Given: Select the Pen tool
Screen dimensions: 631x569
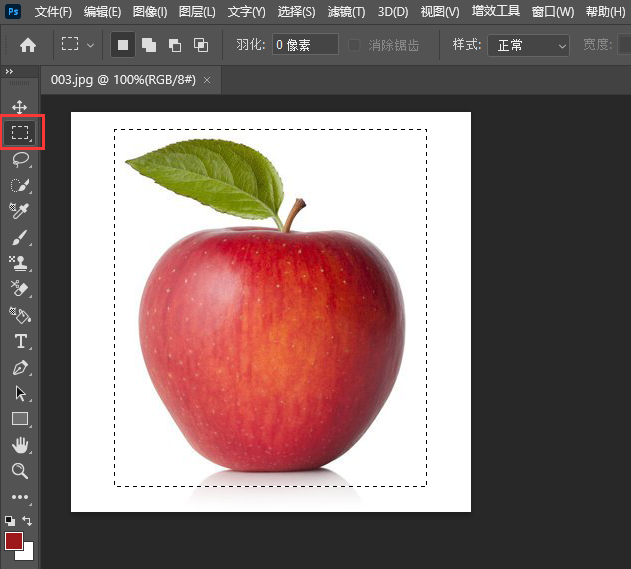Looking at the screenshot, I should pyautogui.click(x=19, y=367).
